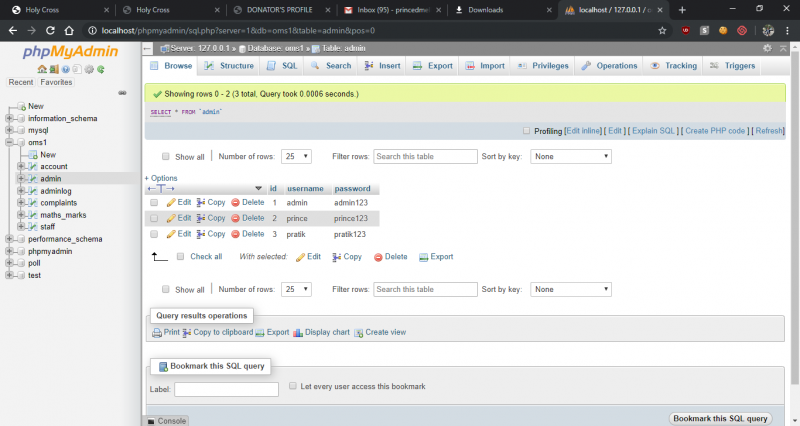Image resolution: width=800 pixels, height=426 pixels.
Task: Click the Edit inline link
Action: coord(584,131)
